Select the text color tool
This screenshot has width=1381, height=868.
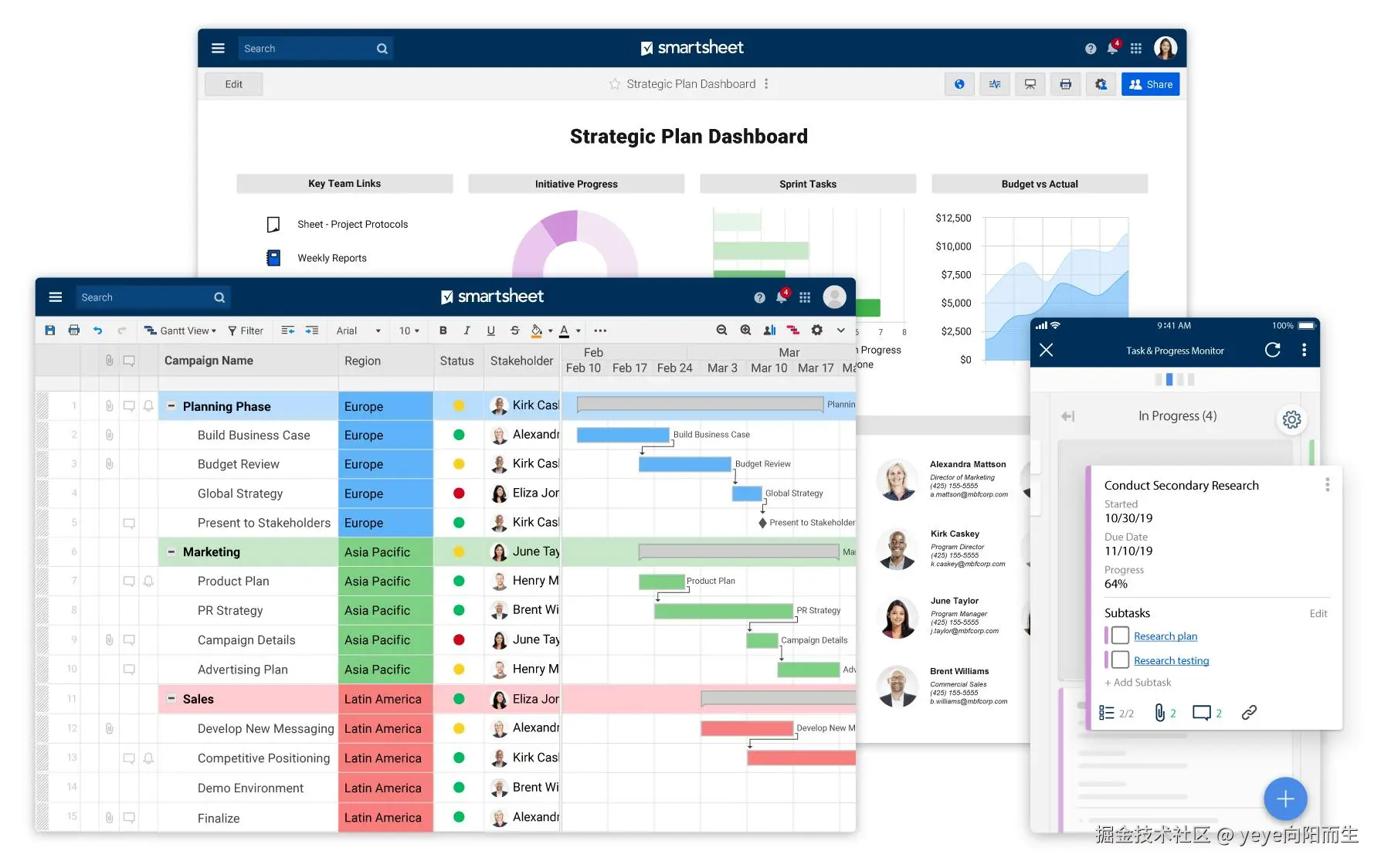click(x=565, y=331)
